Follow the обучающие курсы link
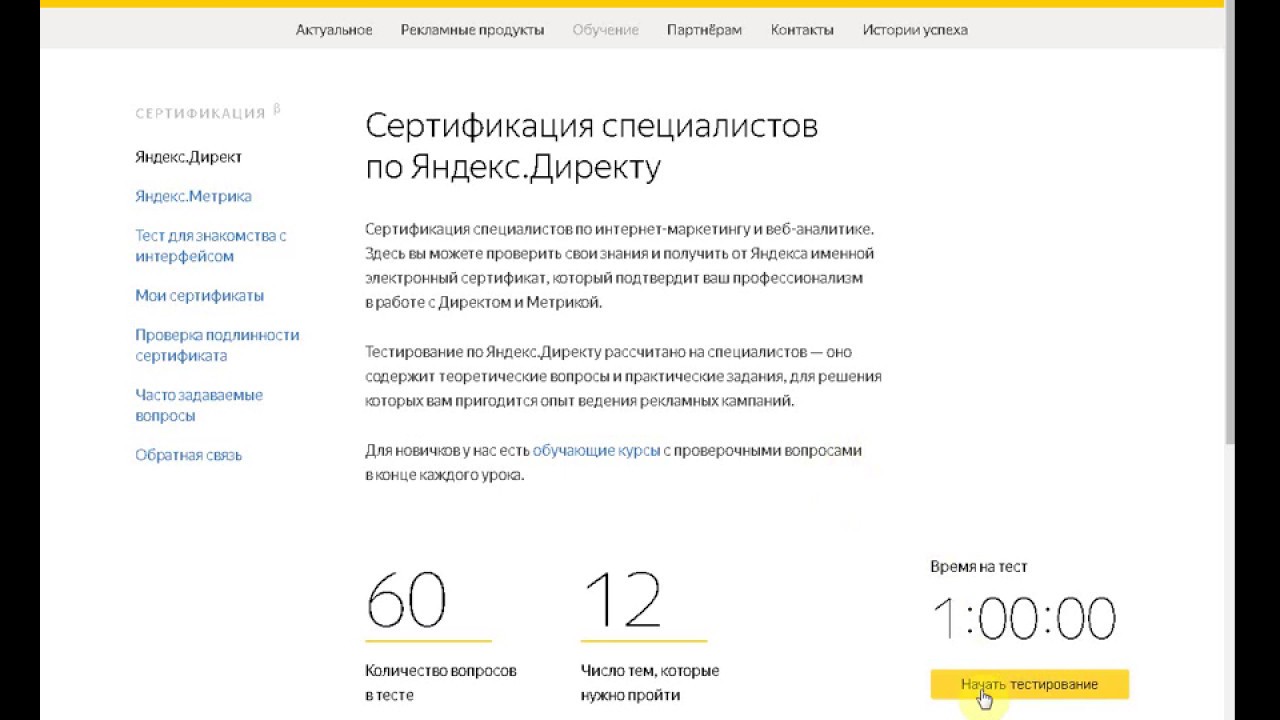Viewport: 1280px width, 720px height. [x=596, y=451]
